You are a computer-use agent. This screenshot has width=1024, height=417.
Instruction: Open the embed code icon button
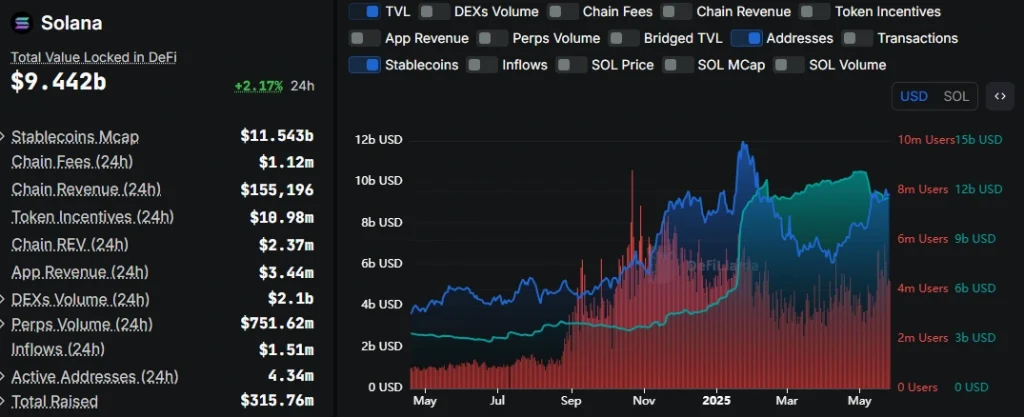(1000, 97)
